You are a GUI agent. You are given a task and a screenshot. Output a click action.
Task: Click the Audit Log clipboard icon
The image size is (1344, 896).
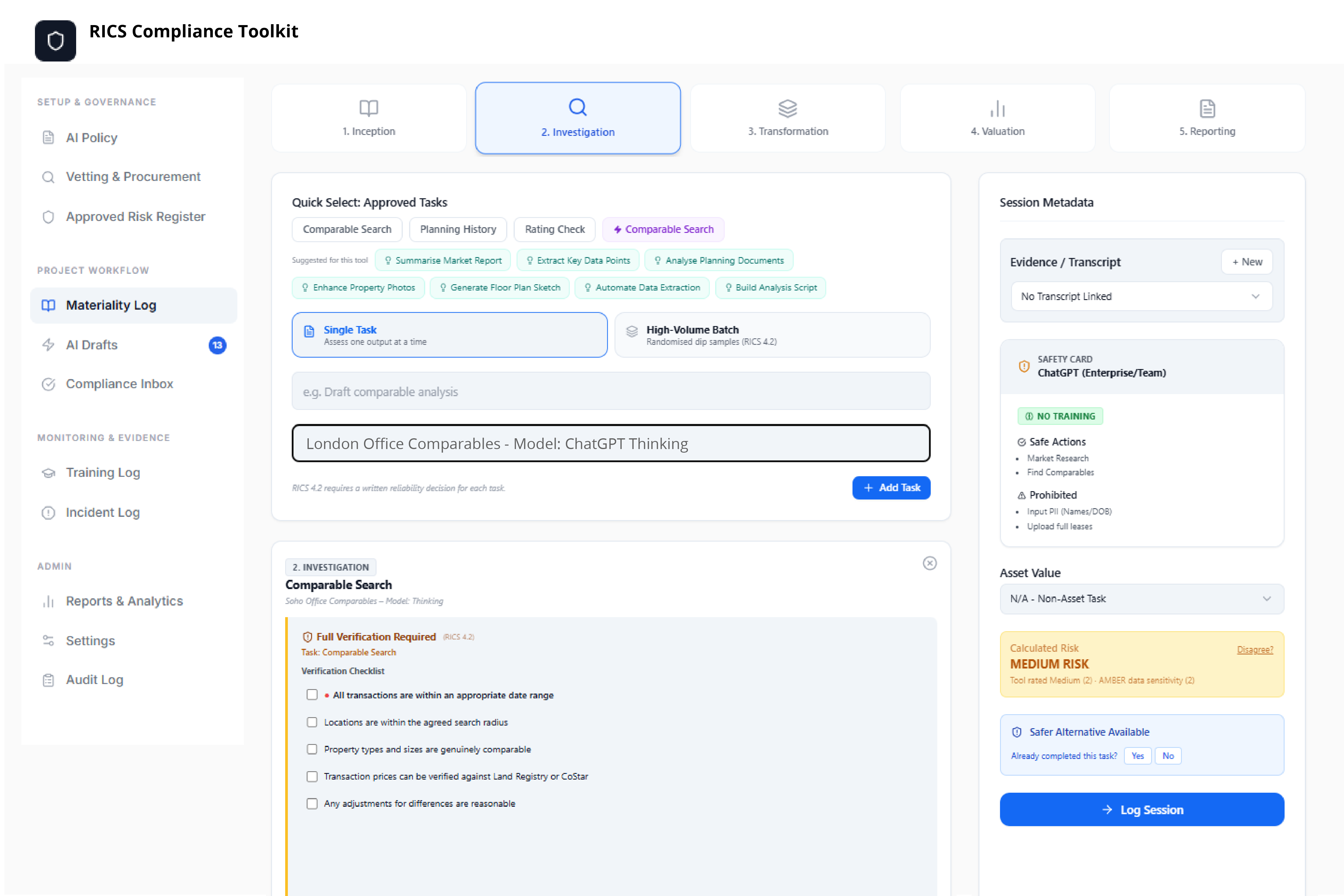[x=49, y=680]
